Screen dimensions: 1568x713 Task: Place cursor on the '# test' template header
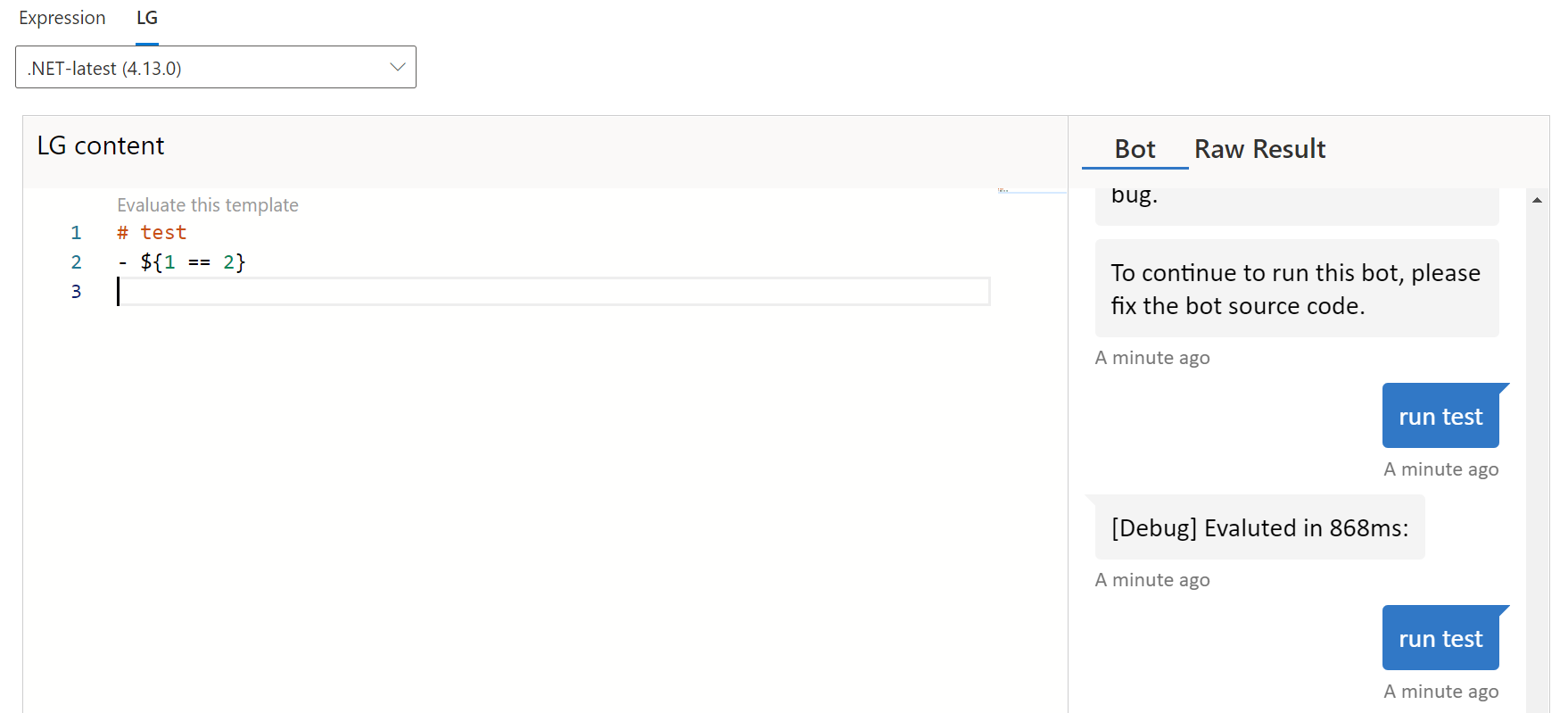151,232
